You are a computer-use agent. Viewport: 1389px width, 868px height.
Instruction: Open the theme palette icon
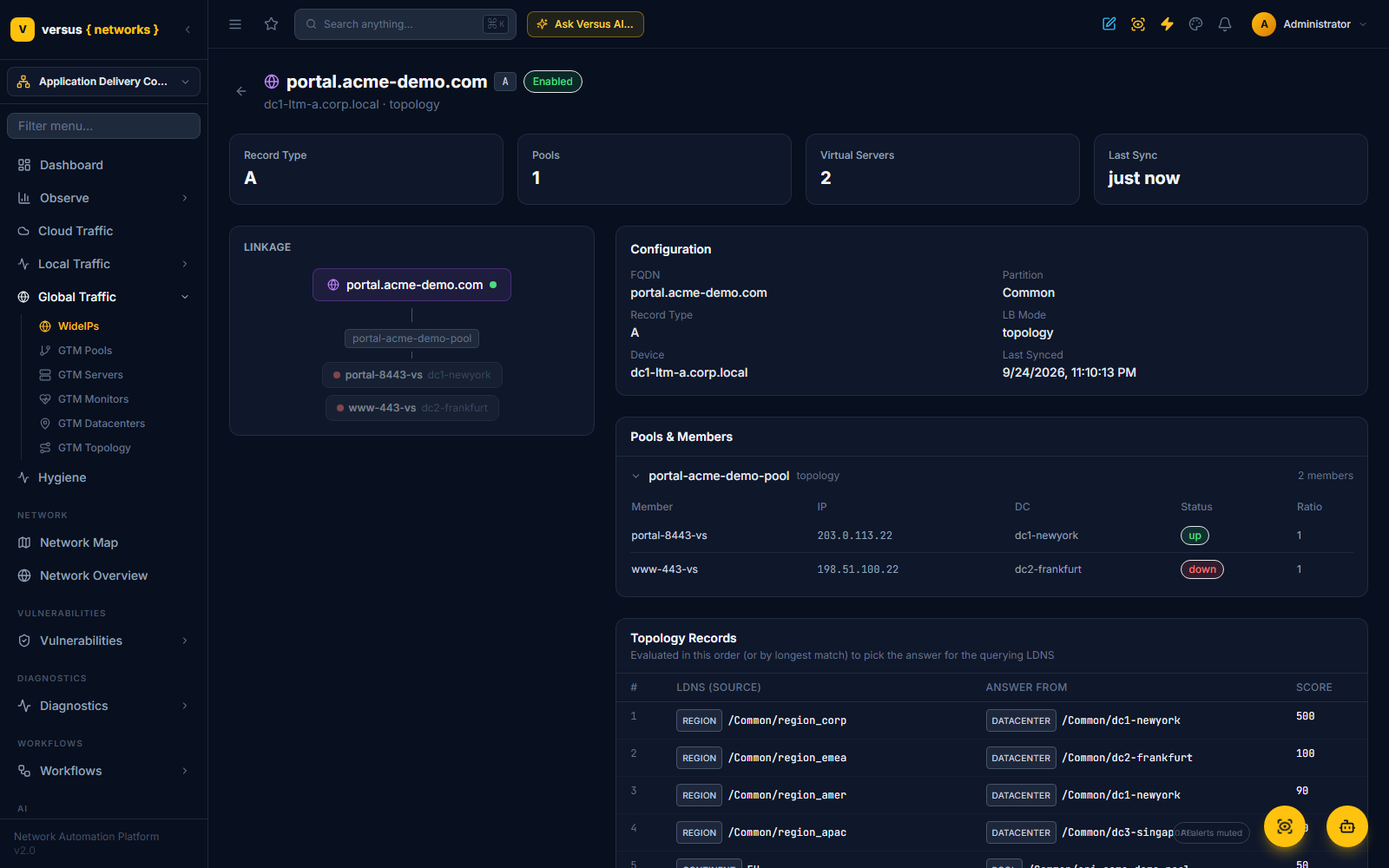coord(1196,24)
